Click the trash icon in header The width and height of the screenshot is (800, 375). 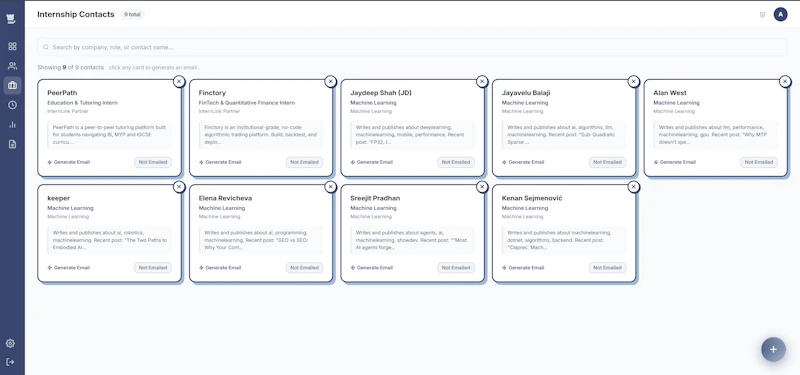(762, 15)
